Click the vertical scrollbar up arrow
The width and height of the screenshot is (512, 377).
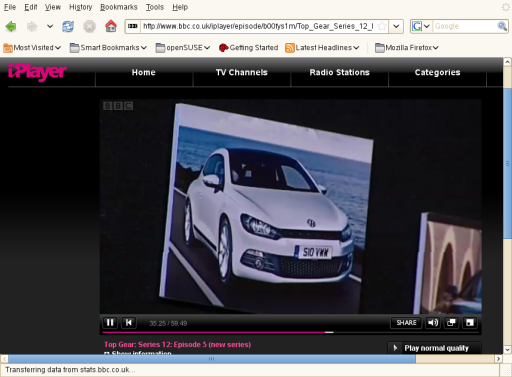coord(507,62)
